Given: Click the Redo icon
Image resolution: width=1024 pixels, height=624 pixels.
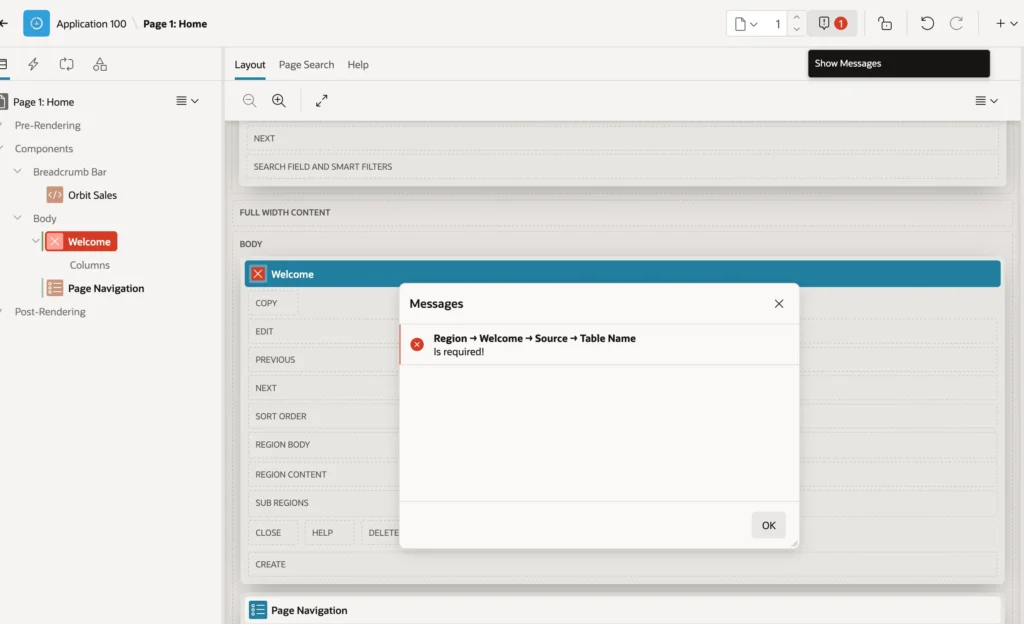Looking at the screenshot, I should coord(956,23).
